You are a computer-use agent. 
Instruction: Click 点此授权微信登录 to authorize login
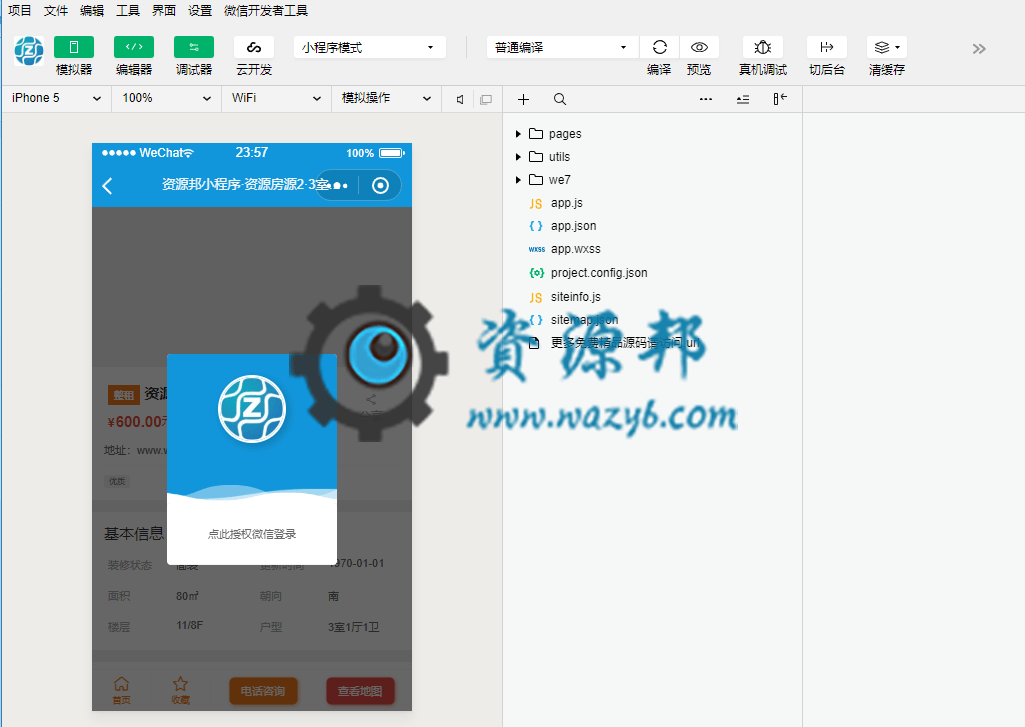pos(252,534)
